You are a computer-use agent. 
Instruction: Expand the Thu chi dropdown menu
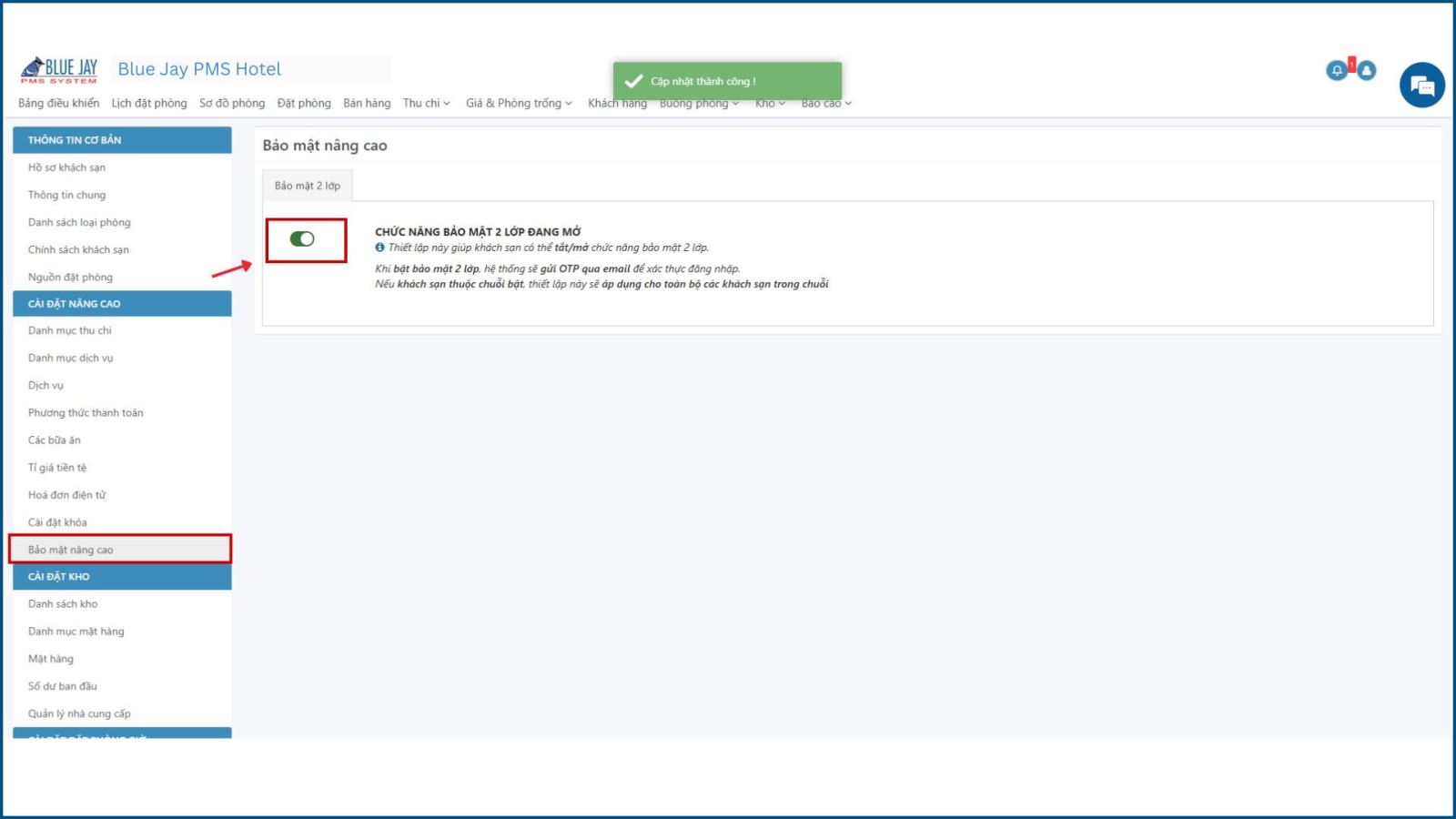427,104
